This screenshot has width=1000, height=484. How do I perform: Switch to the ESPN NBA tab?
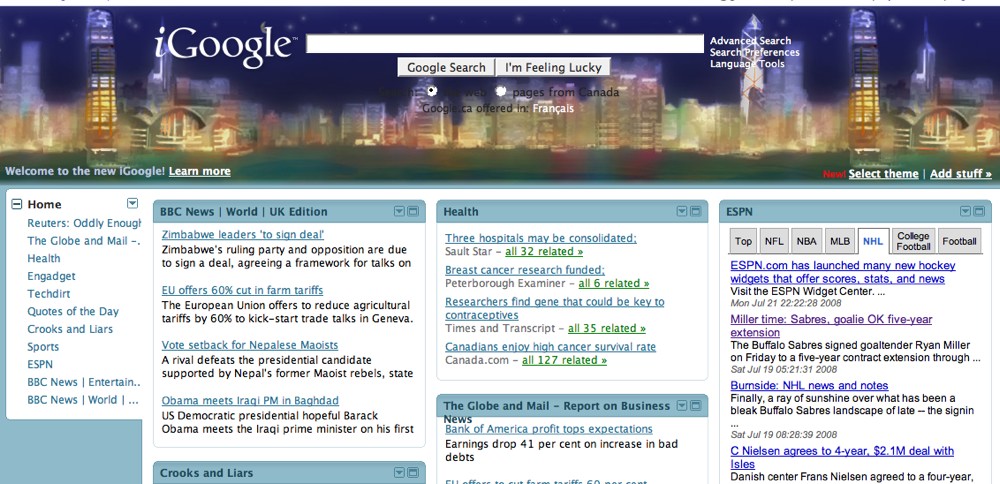[806, 241]
